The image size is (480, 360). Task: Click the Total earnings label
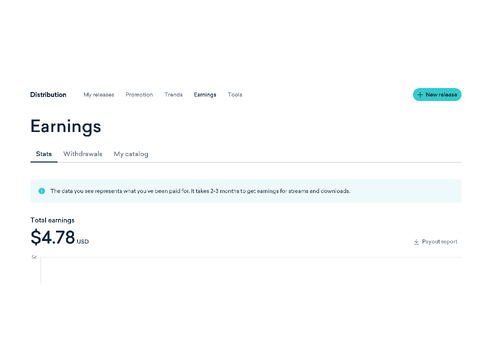click(52, 220)
